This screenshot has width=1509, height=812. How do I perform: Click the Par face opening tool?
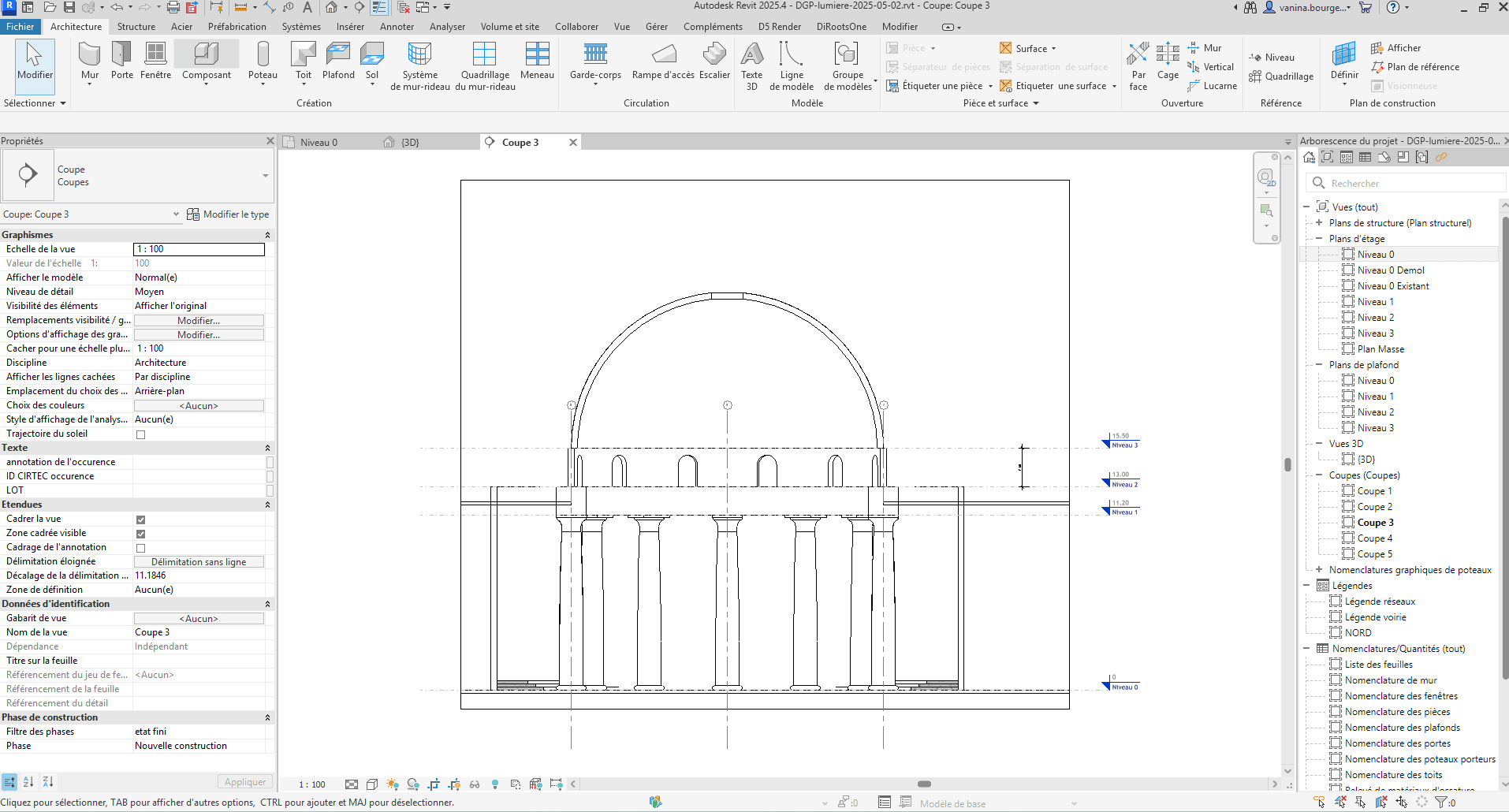tap(1138, 67)
